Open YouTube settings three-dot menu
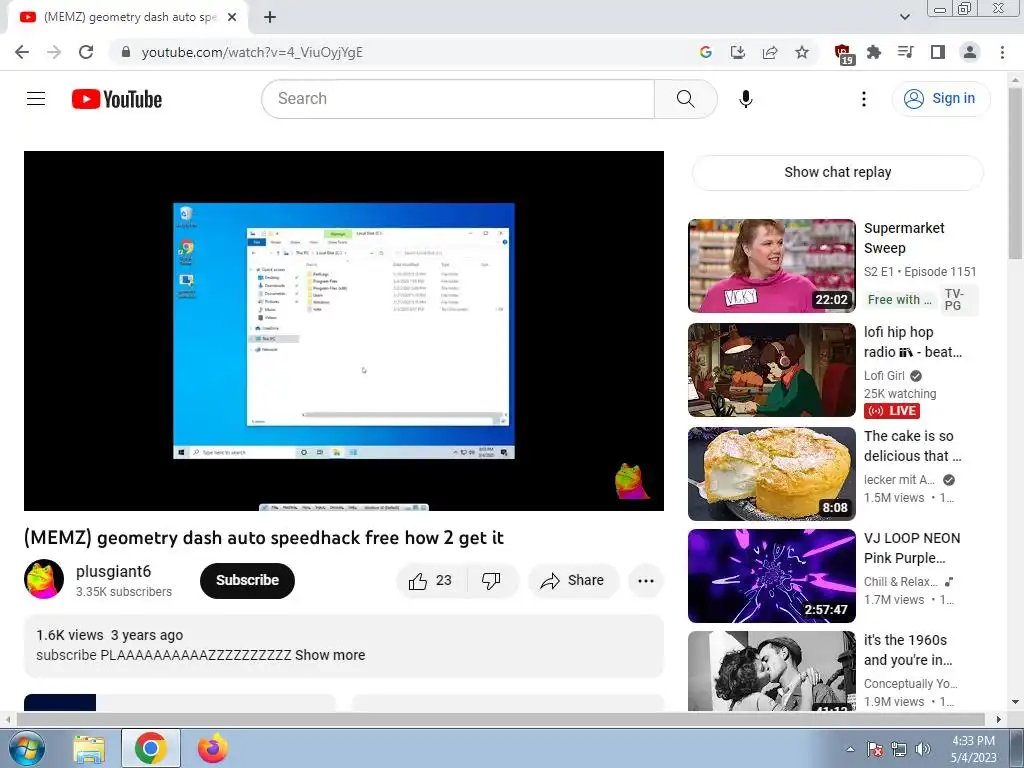The image size is (1024, 768). 863,99
